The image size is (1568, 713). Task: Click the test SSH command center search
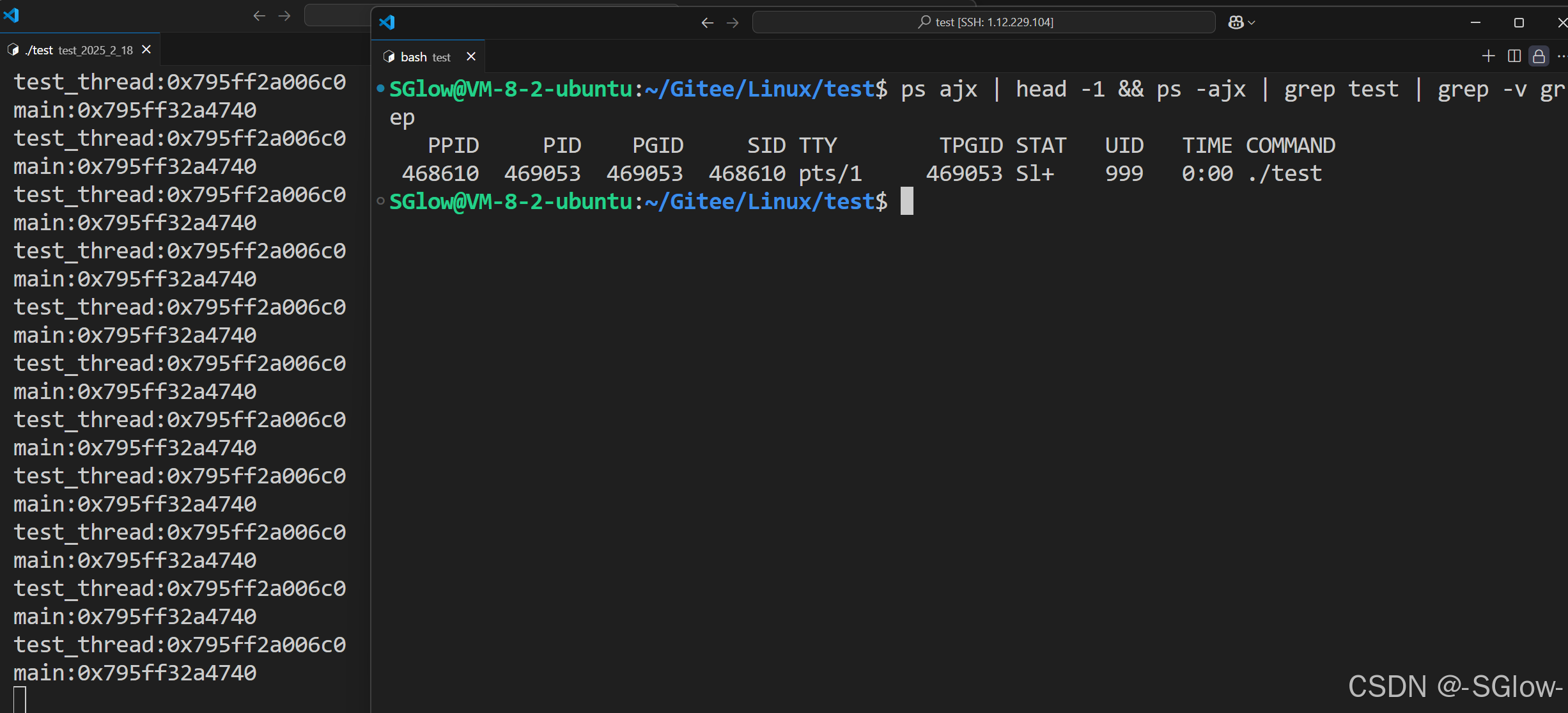[984, 22]
